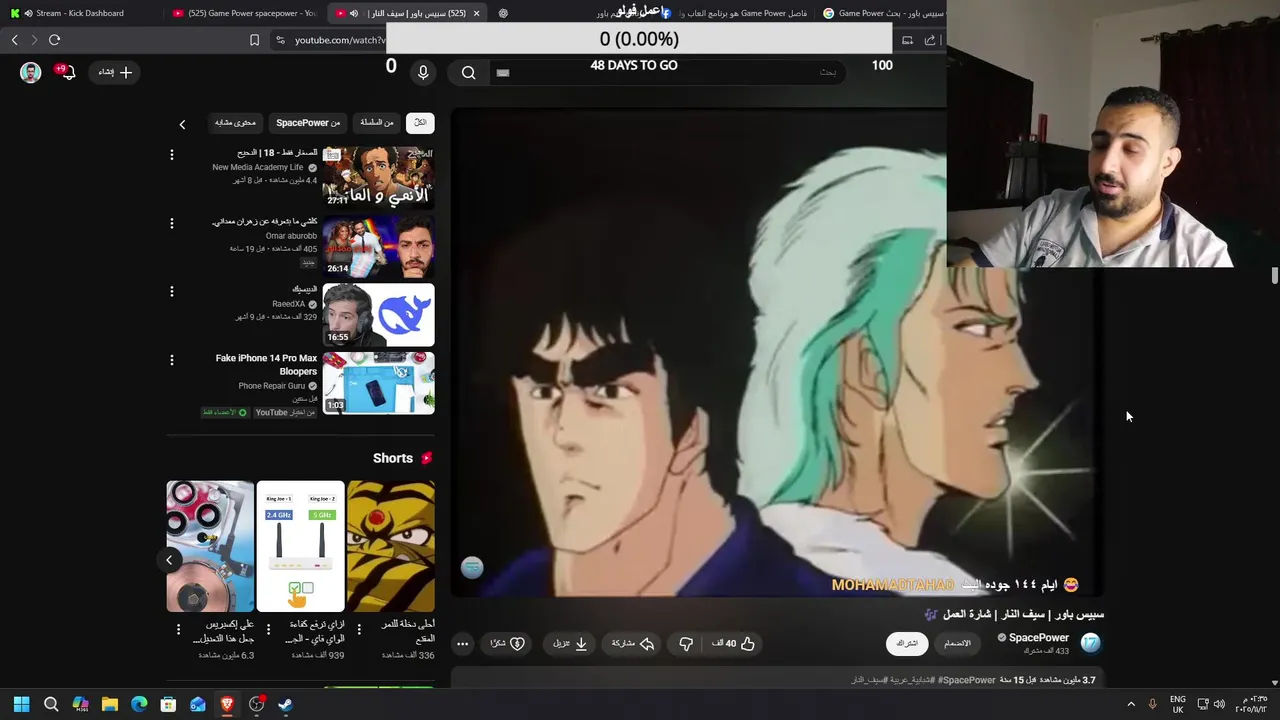Open the 26:14 Omar aburobb video thumbnail
The width and height of the screenshot is (1280, 720).
tap(378, 246)
